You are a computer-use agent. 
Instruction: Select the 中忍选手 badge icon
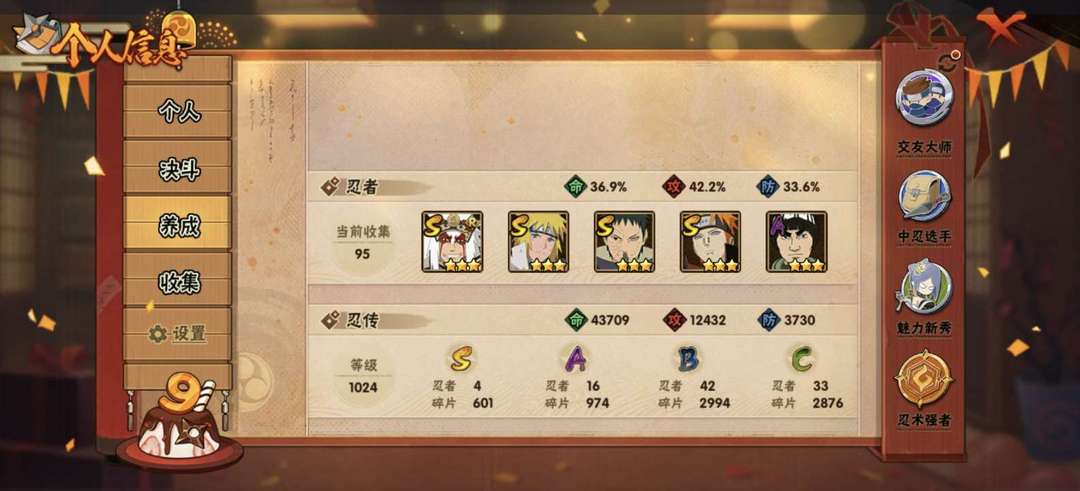point(924,196)
